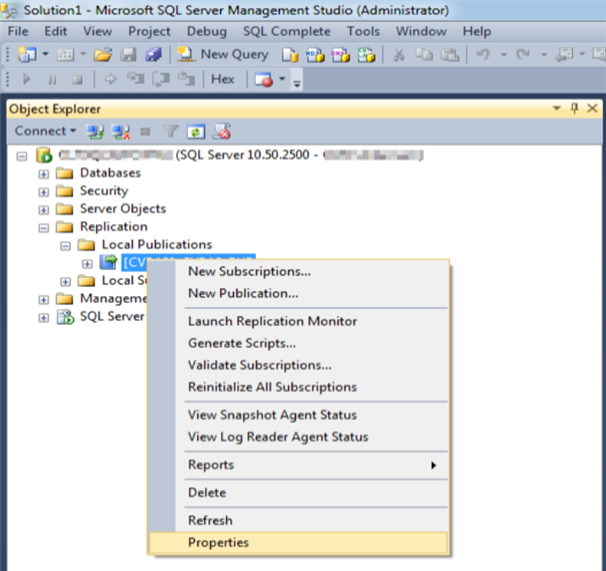
Task: Toggle the Hex display button
Action: coord(223,79)
